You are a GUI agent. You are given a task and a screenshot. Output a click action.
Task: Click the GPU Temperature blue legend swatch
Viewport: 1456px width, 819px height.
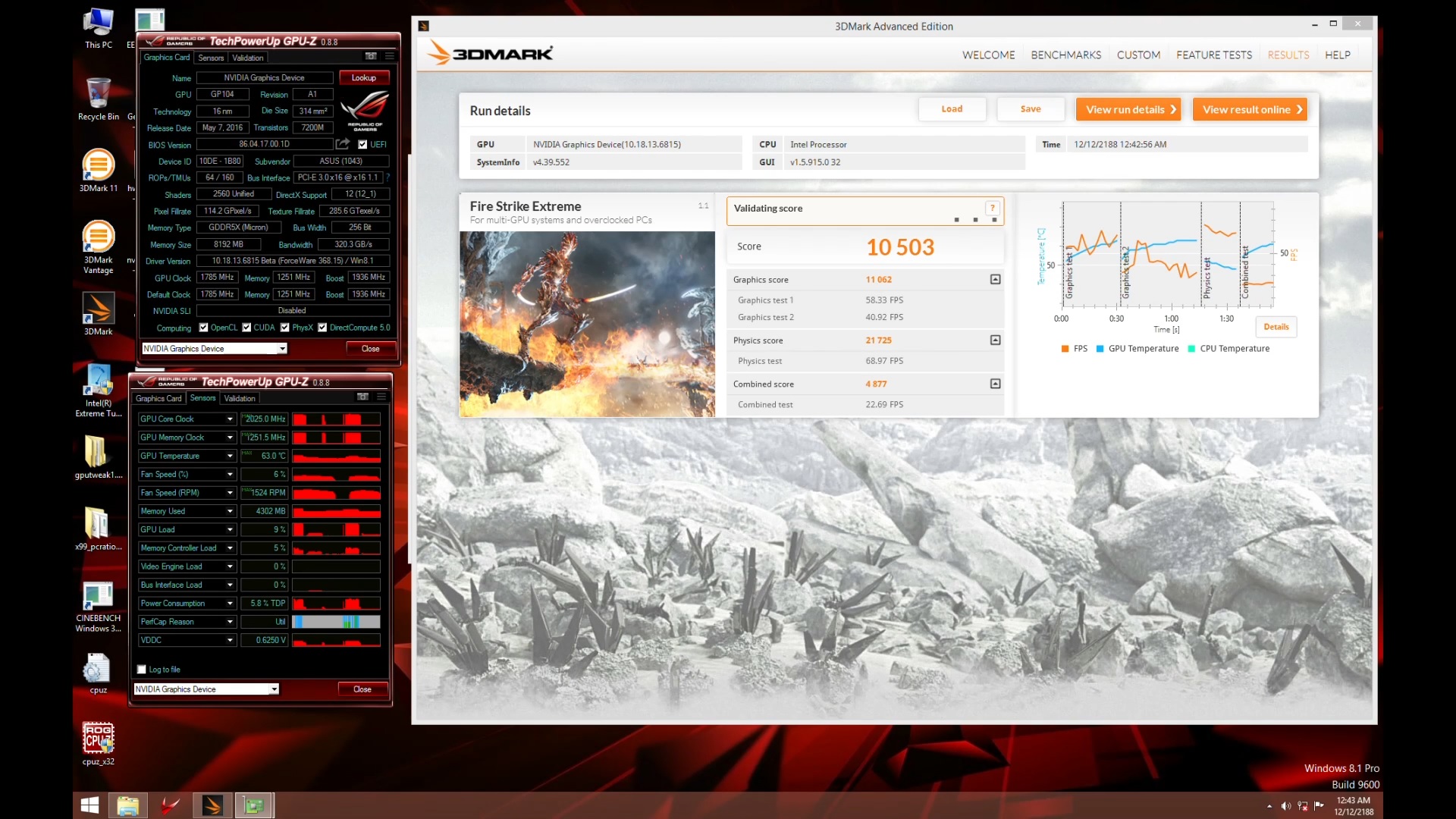[x=1100, y=349]
